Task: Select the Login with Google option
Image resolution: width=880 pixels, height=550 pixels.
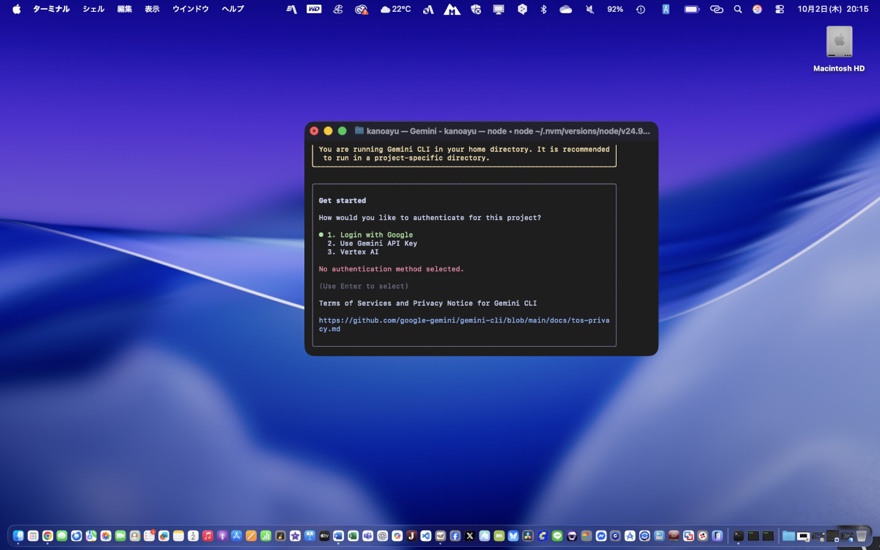Action: [x=369, y=235]
